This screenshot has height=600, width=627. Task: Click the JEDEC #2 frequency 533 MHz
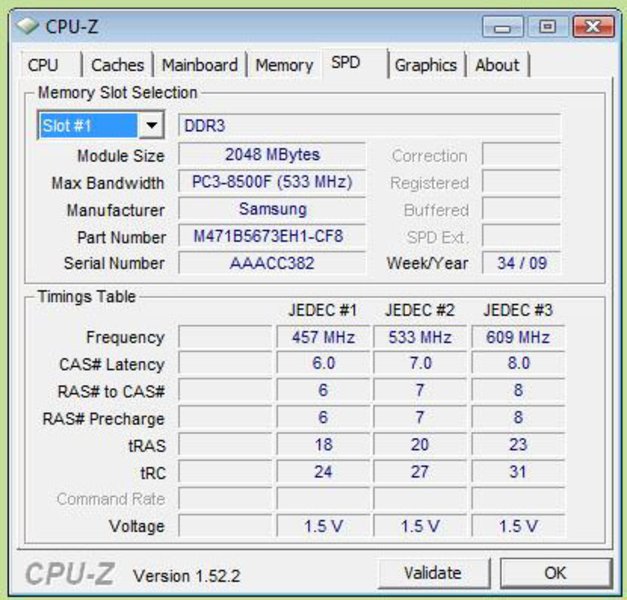pyautogui.click(x=420, y=337)
